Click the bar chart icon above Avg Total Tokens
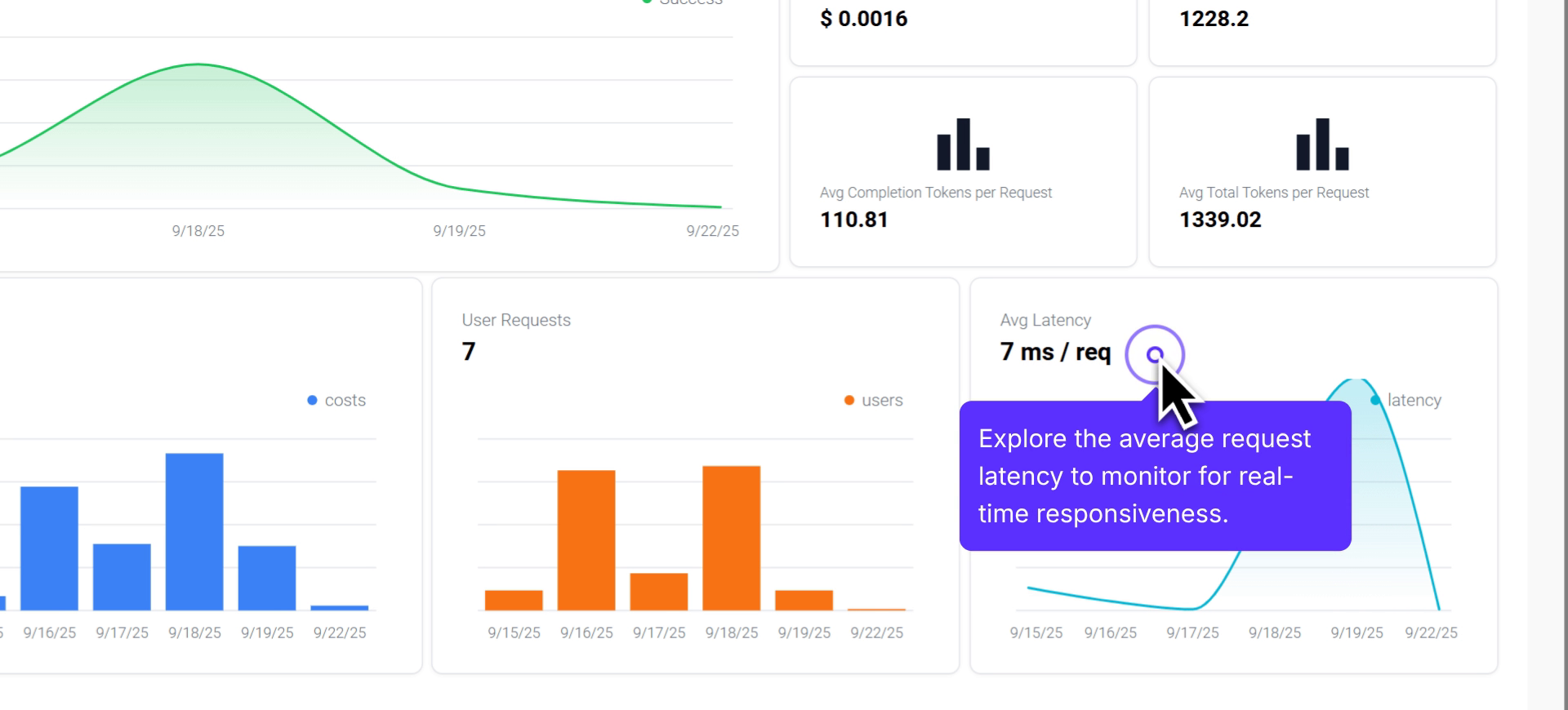Screen dimensions: 1568x710 click(1322, 144)
